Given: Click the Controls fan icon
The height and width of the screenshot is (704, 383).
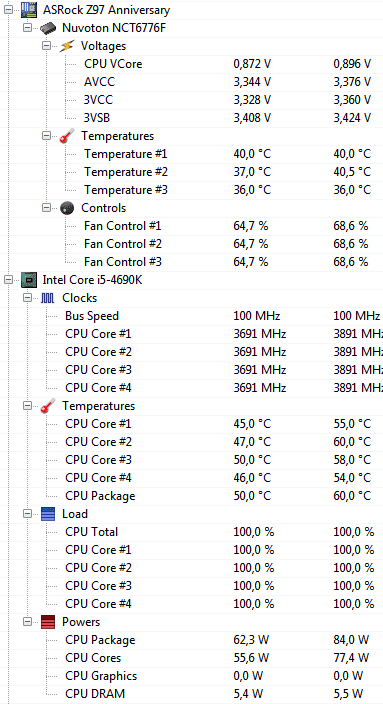Looking at the screenshot, I should point(67,208).
